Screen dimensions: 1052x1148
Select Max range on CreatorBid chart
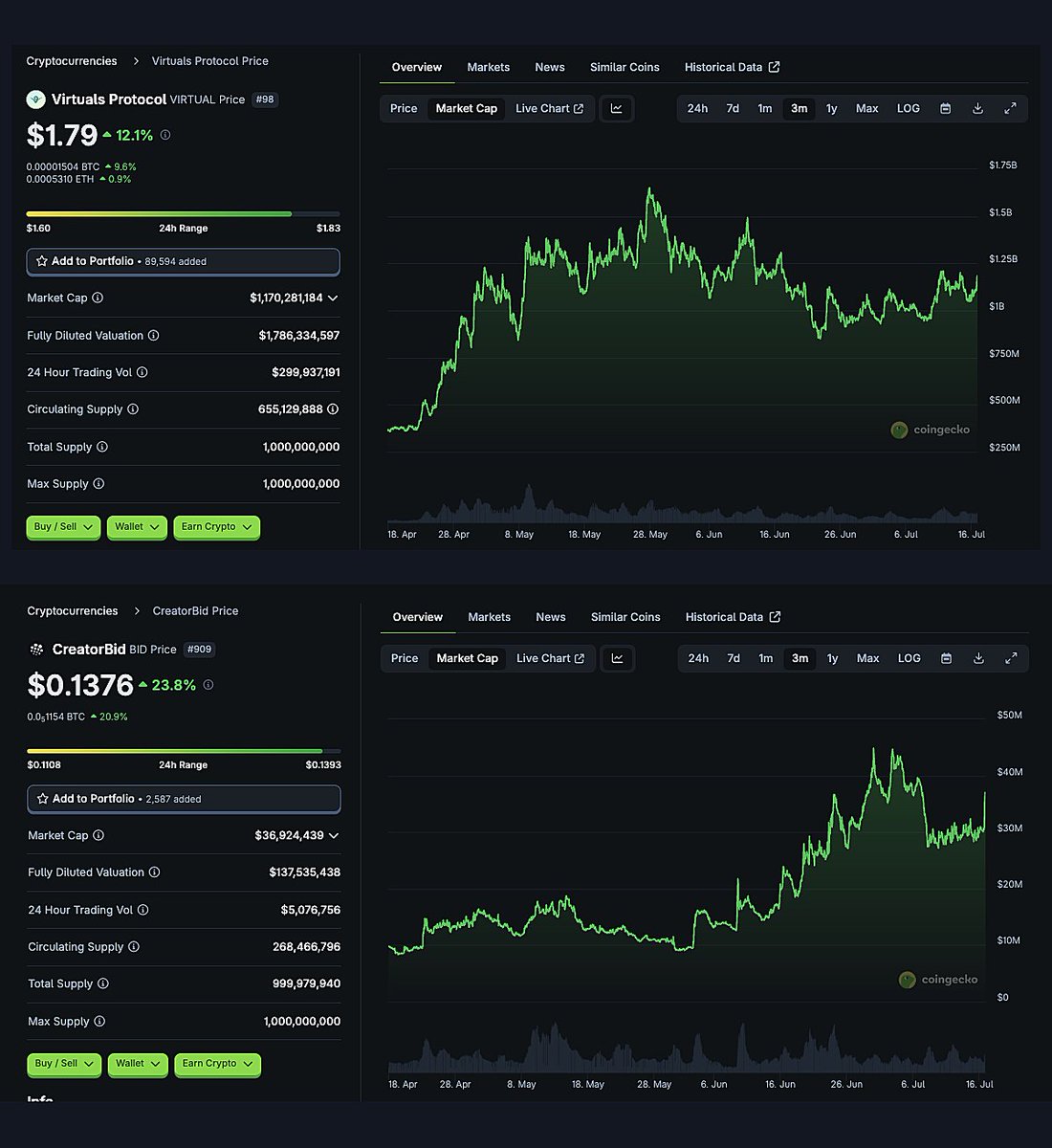868,658
